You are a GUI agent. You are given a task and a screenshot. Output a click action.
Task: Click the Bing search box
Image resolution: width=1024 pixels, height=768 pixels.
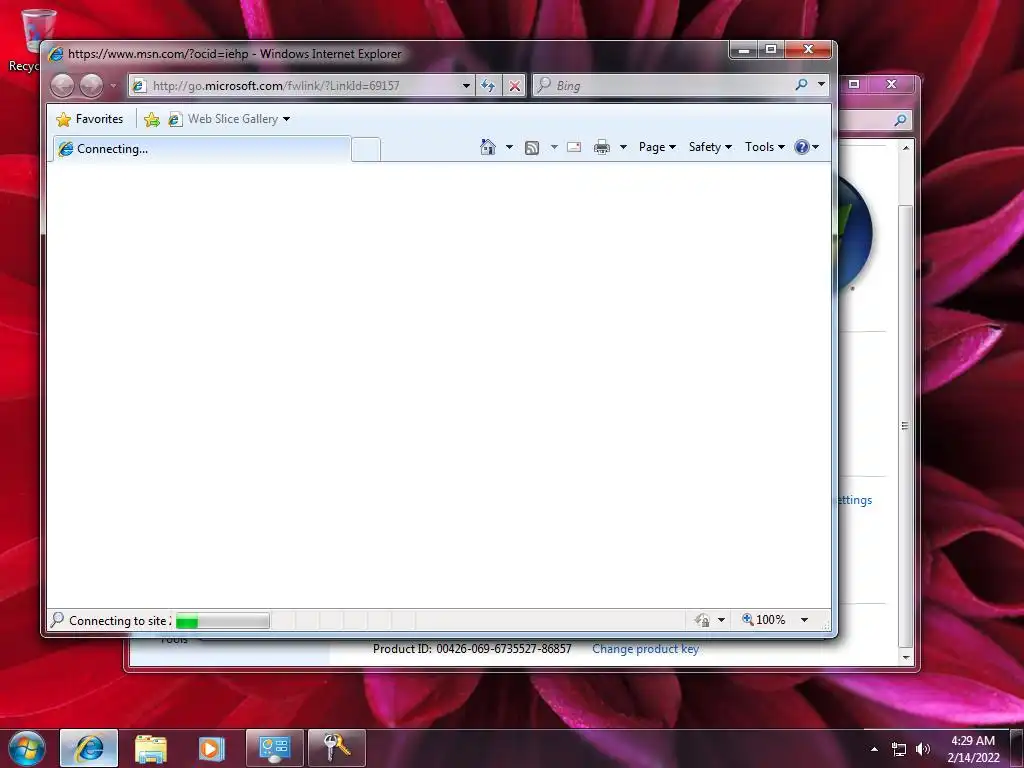click(x=663, y=86)
